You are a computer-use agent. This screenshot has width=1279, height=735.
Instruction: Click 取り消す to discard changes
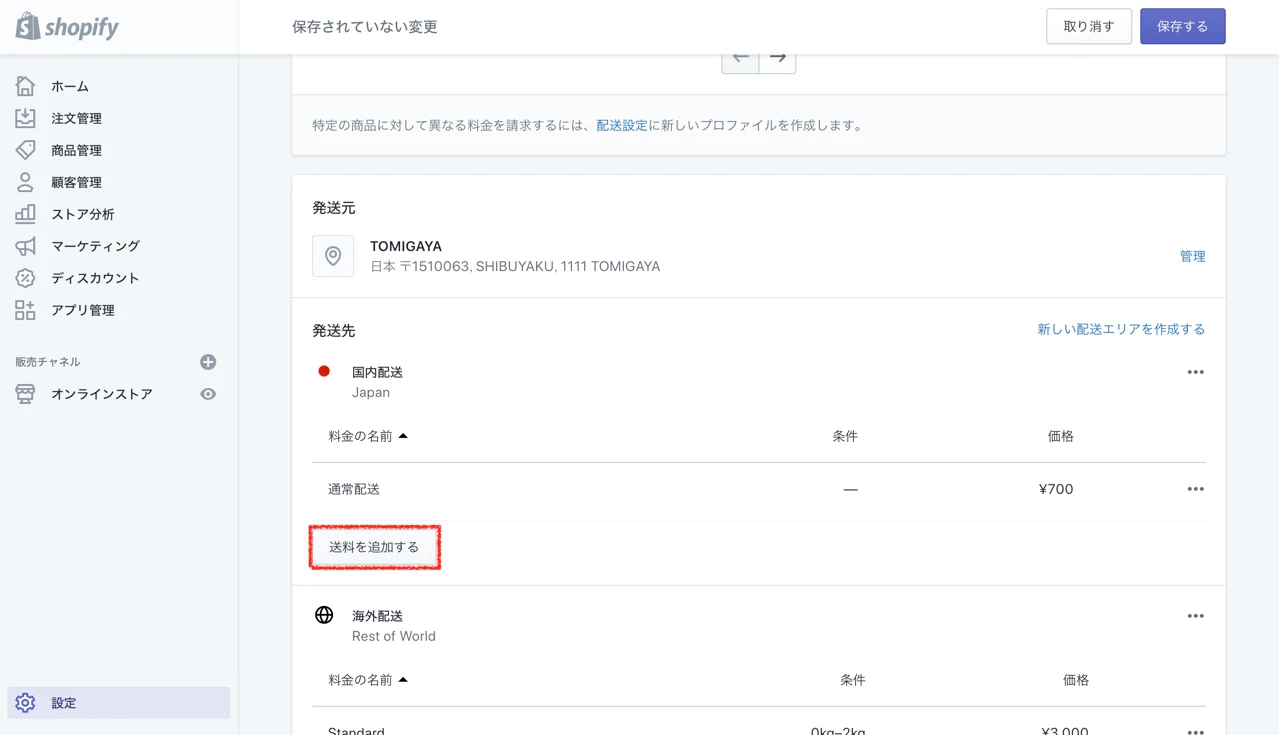point(1088,27)
